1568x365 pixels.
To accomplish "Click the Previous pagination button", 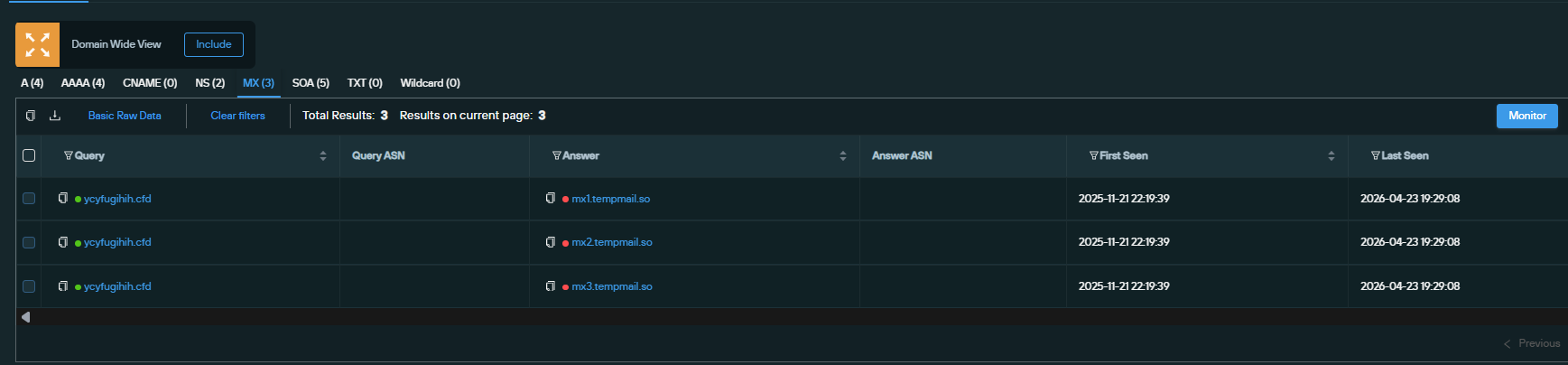I will 1532,343.
